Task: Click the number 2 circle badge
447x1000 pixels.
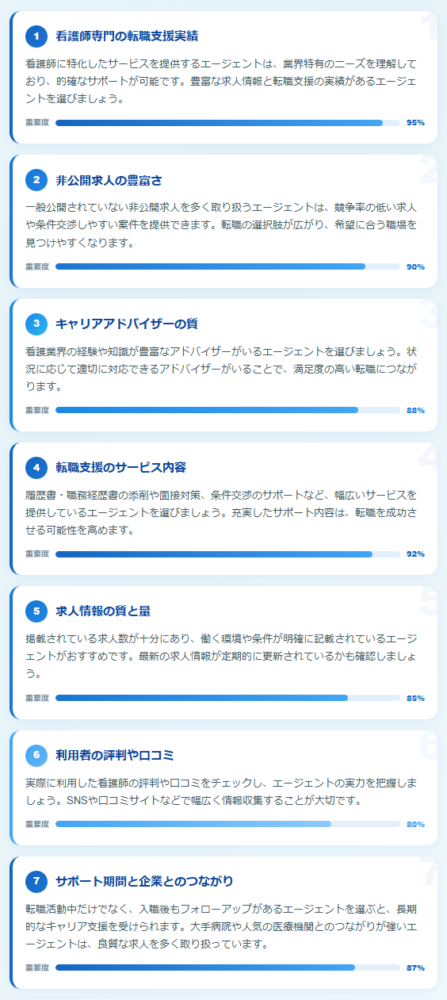Action: [36, 180]
